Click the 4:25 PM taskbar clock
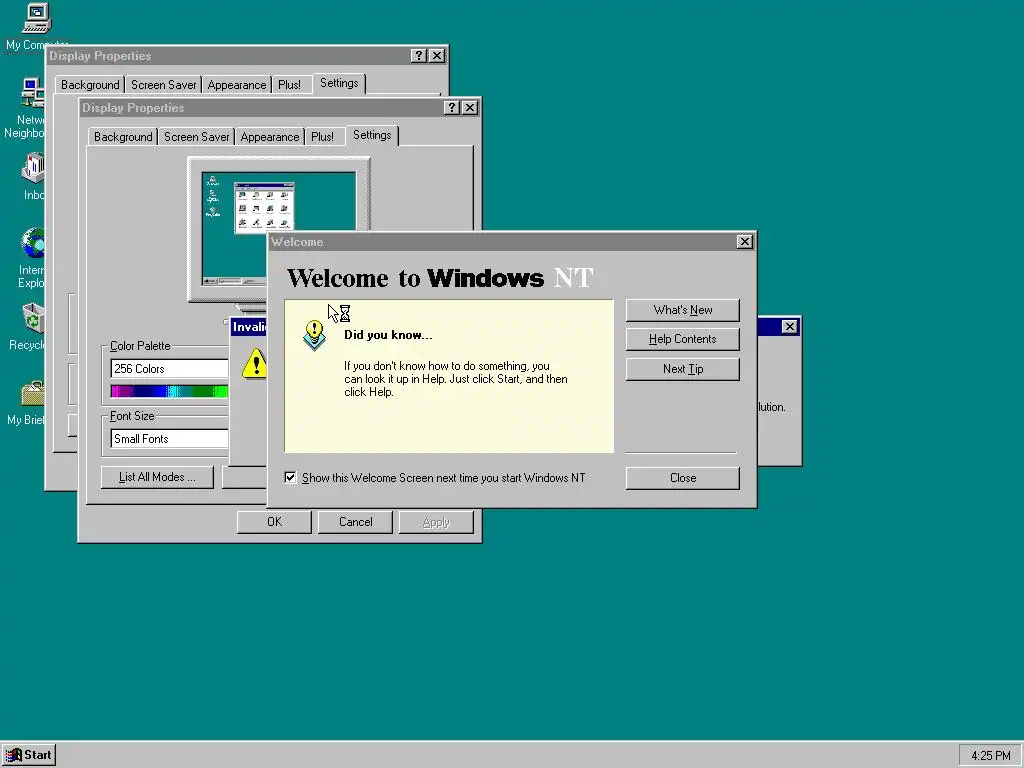Screen dimensions: 1024x768 990,756
